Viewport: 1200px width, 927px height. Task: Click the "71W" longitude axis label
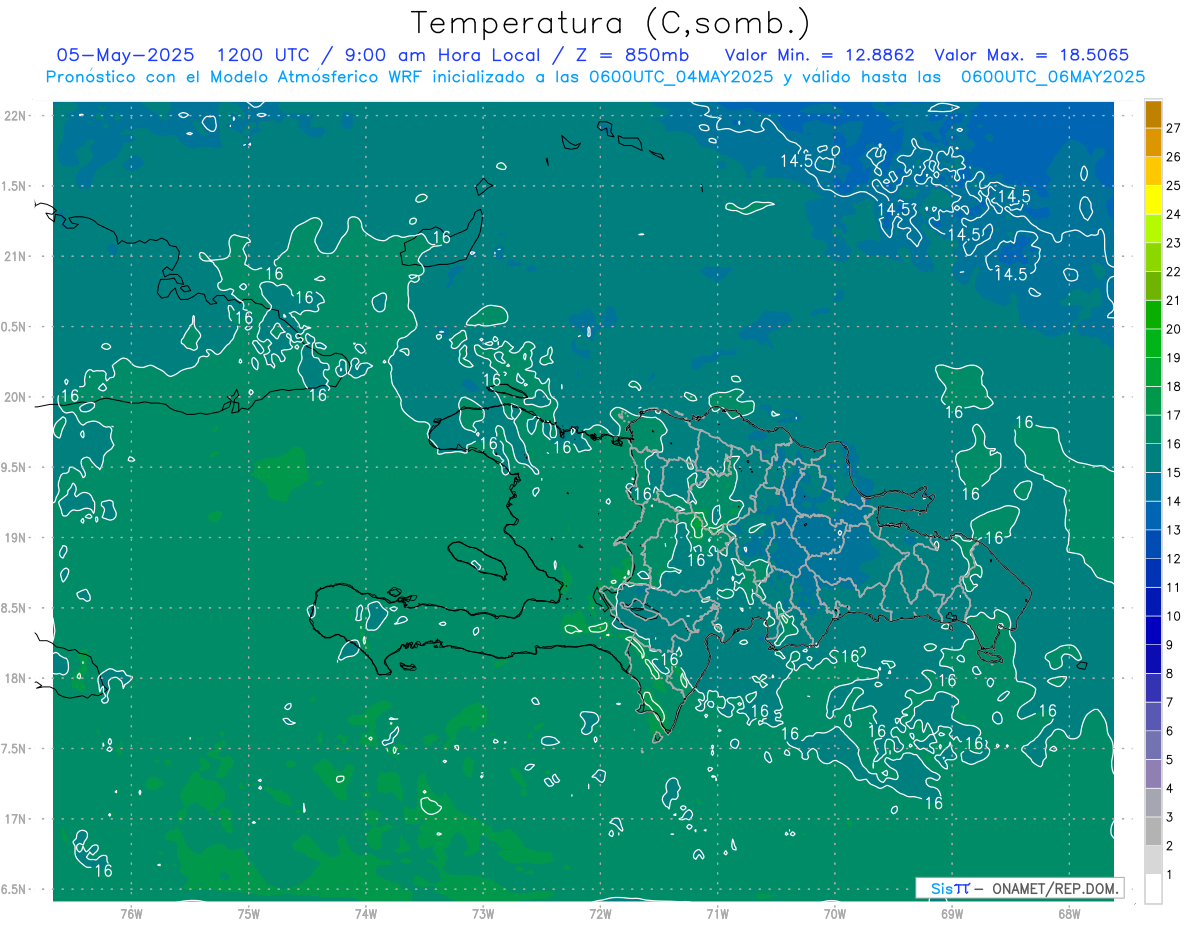tap(717, 914)
